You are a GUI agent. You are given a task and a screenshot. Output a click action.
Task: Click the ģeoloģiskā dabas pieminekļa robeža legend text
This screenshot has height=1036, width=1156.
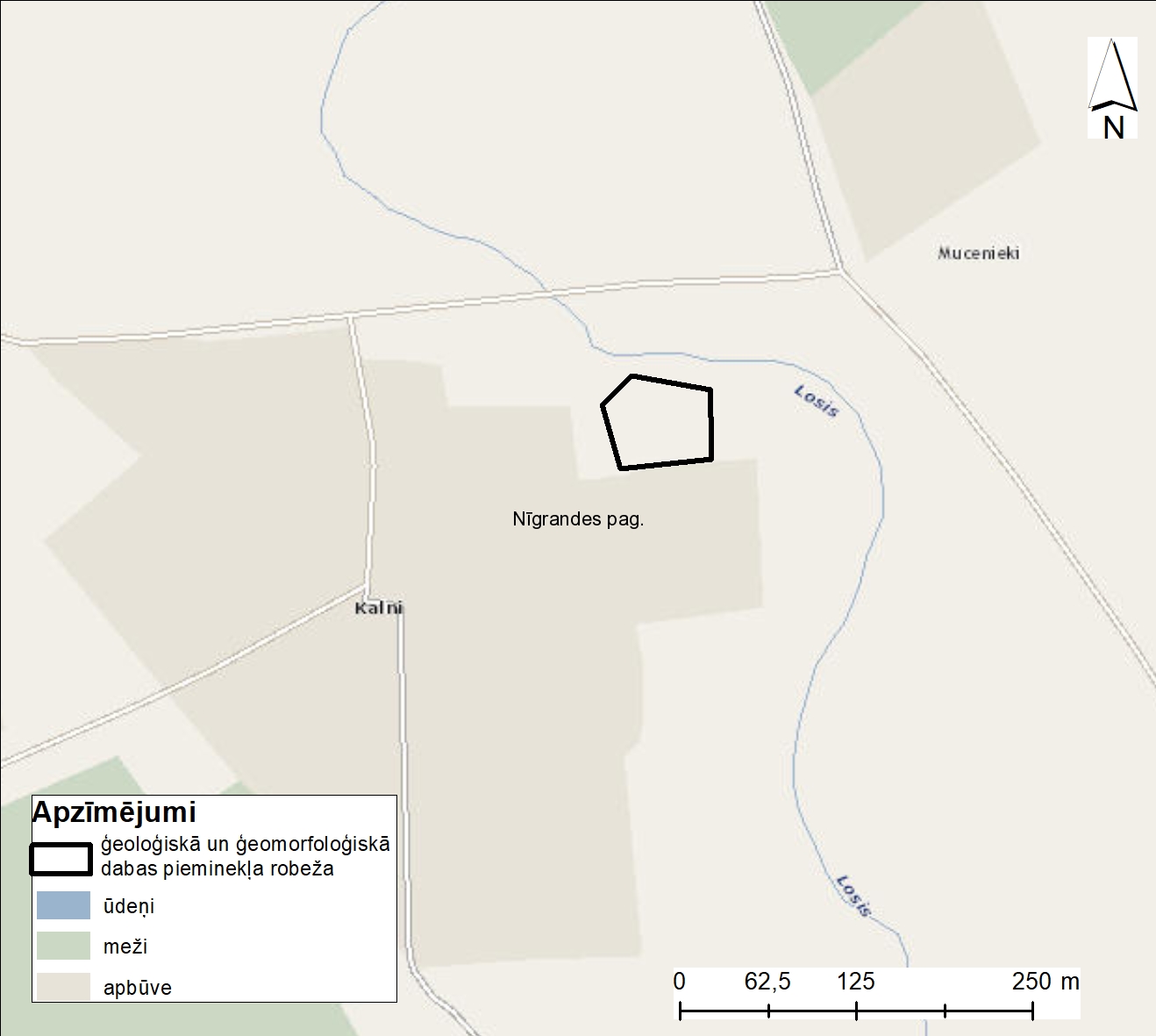[x=245, y=856]
